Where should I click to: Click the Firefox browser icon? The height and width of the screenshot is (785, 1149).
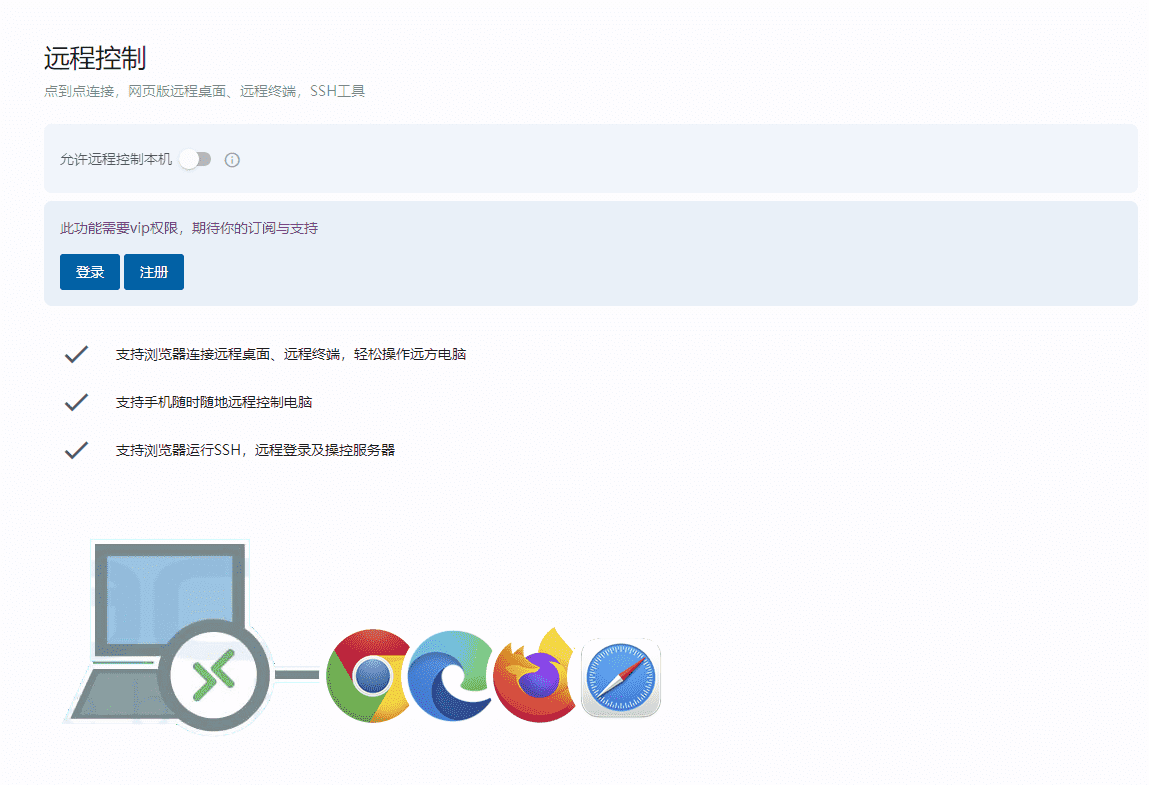coord(535,675)
